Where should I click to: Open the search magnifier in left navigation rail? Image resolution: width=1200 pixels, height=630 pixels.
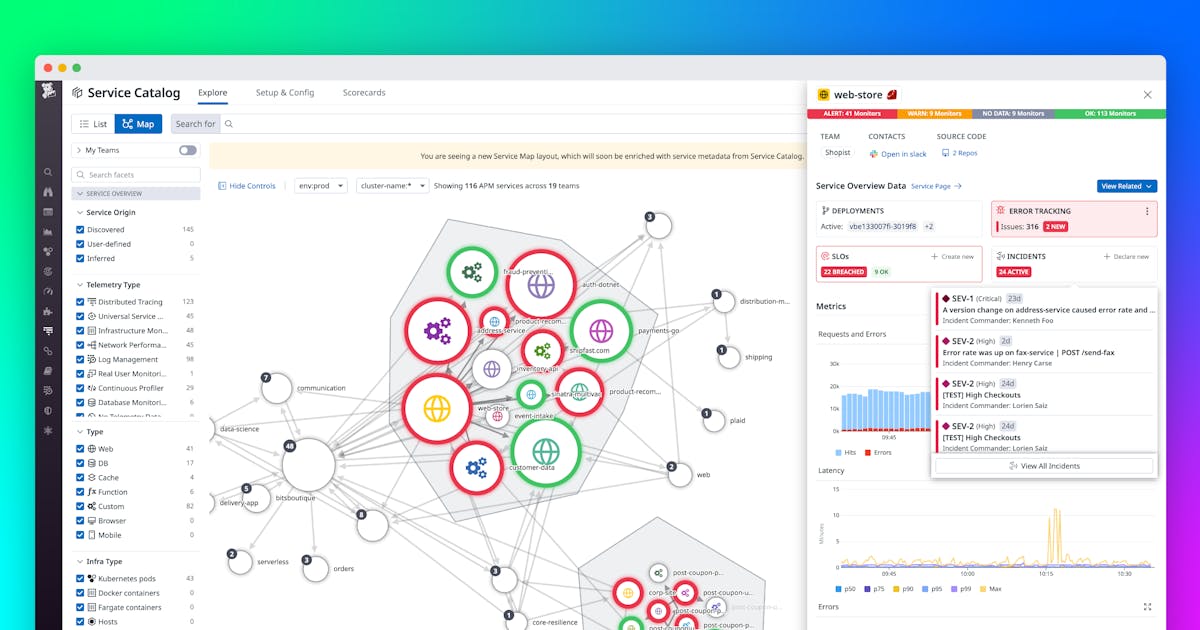[x=48, y=171]
